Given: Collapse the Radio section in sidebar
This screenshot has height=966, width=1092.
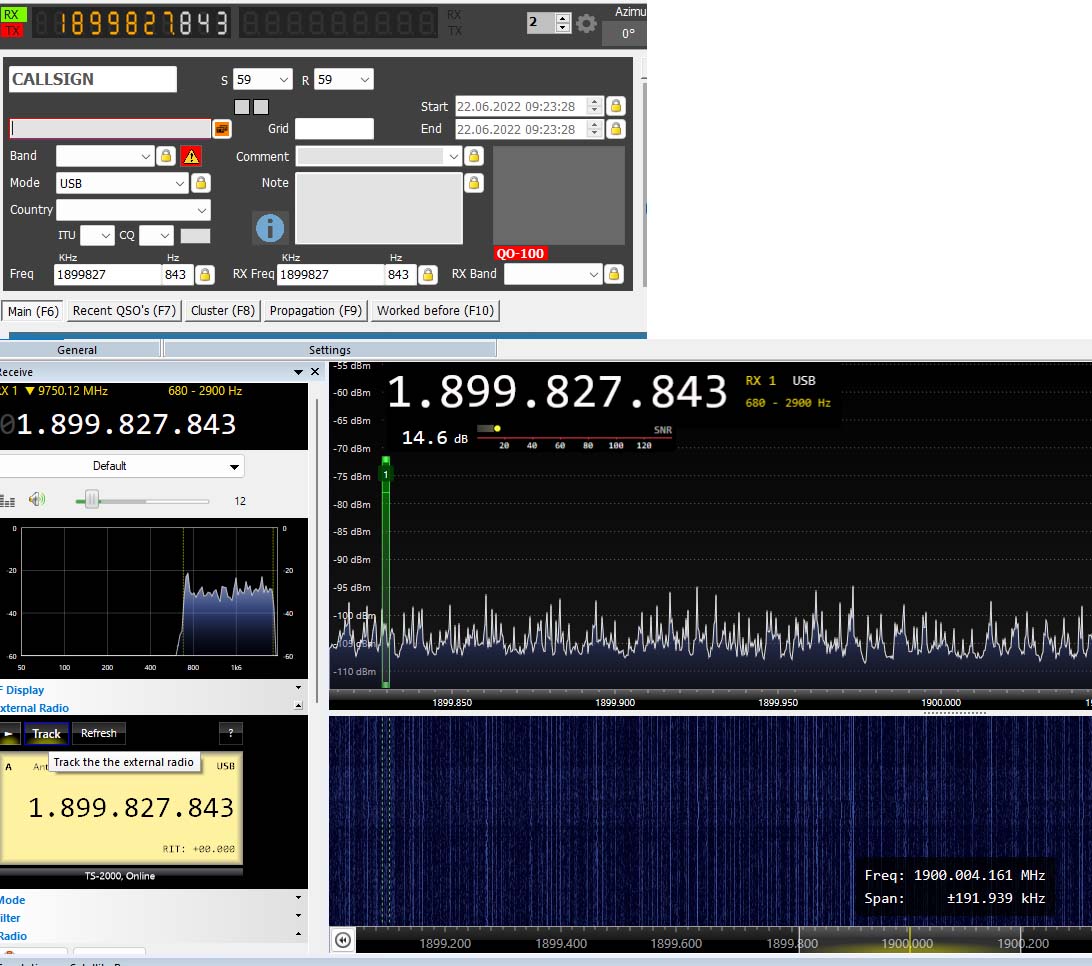Looking at the screenshot, I should [298, 934].
